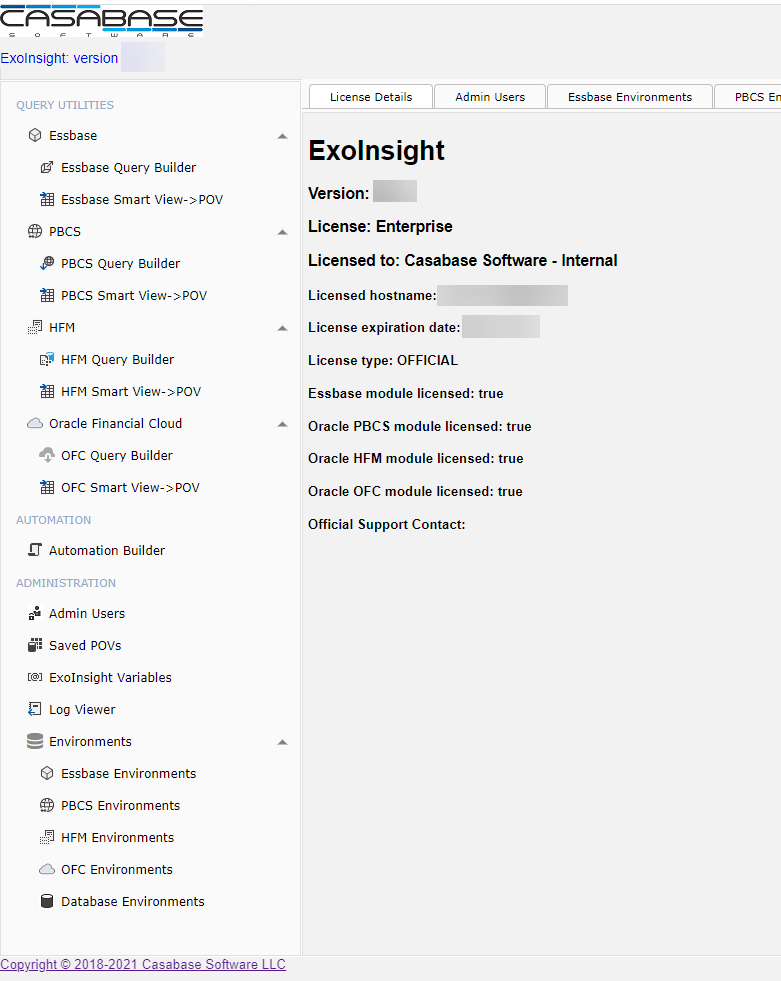
Task: Collapse the PBCS section arrow
Action: click(282, 232)
